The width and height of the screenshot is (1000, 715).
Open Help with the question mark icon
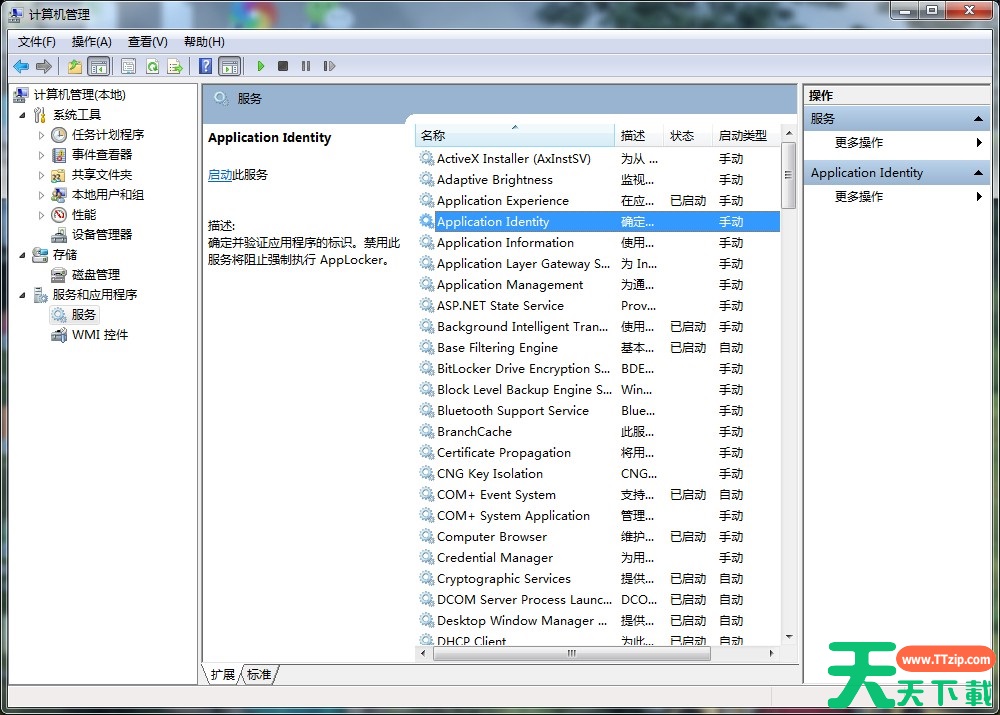click(205, 66)
